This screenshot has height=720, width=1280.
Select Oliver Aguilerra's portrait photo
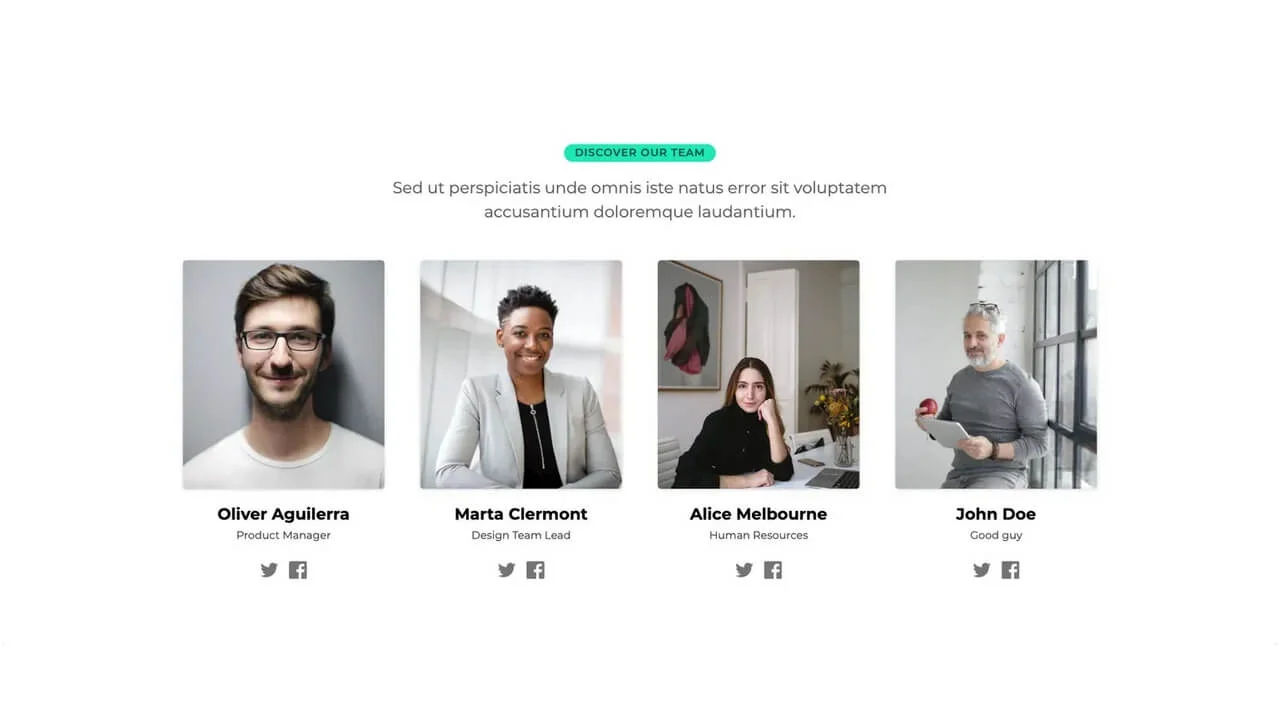tap(283, 375)
